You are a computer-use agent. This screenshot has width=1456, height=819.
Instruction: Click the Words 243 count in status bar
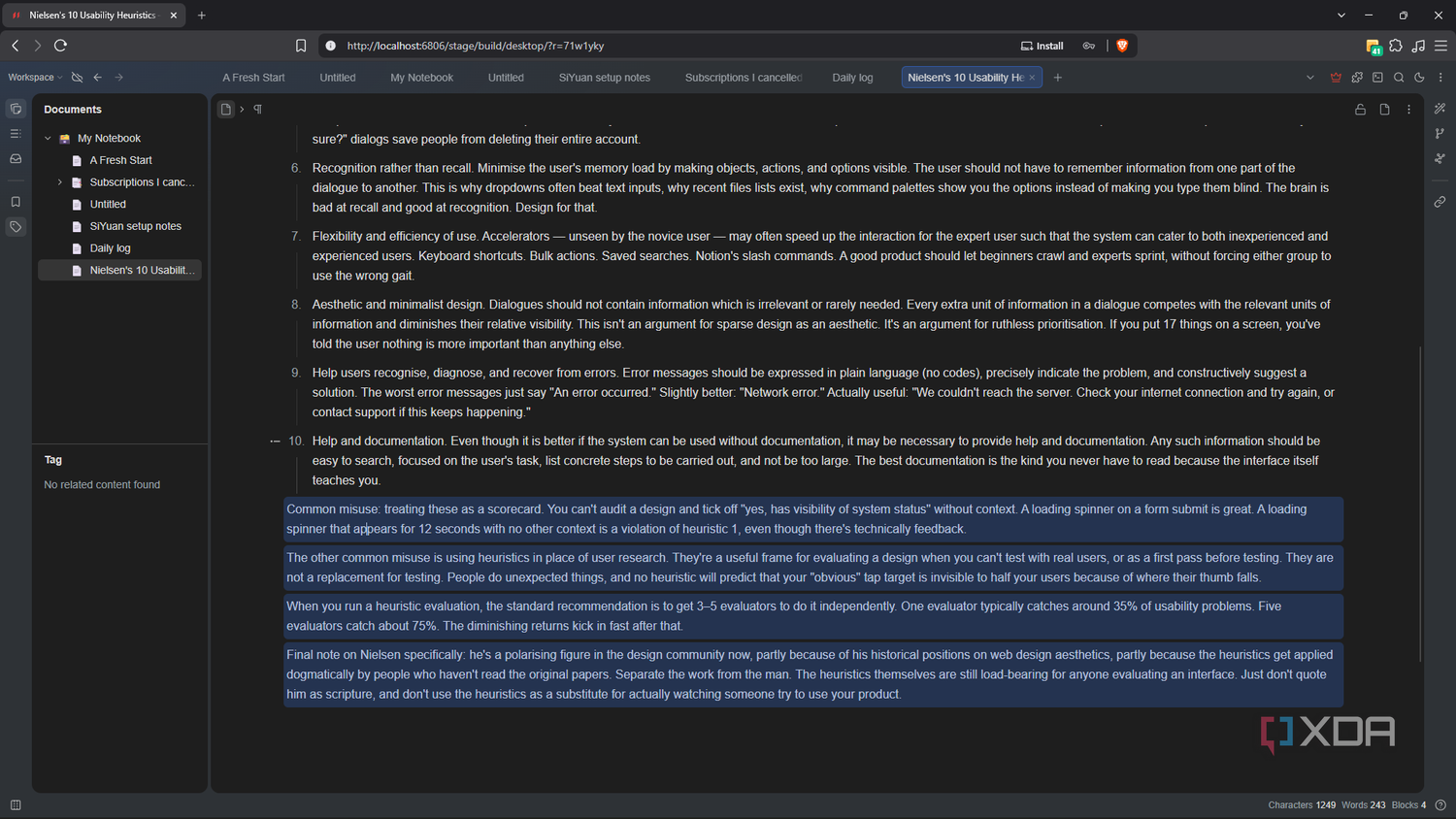(1364, 805)
